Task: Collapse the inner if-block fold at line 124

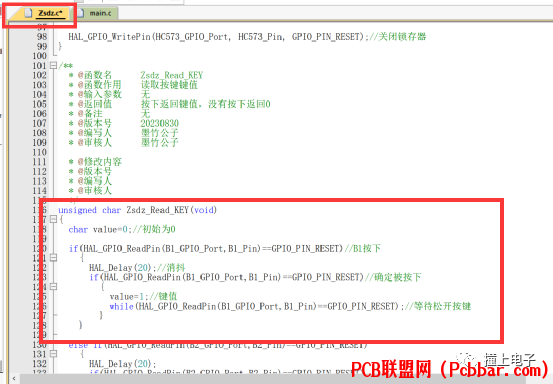Action: pyautogui.click(x=53, y=287)
